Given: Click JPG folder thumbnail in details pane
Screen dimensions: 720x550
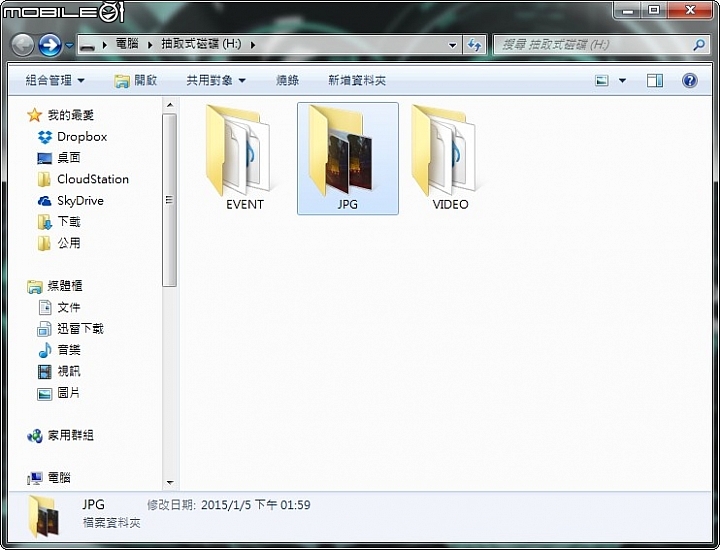Looking at the screenshot, I should (44, 516).
